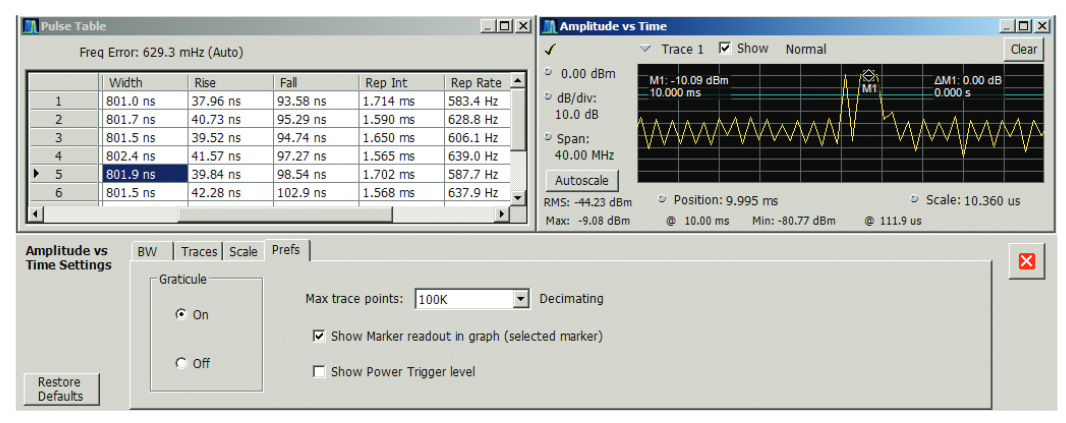Click the checkmark icon in Amplitude display
The height and width of the screenshot is (423, 1066).
click(551, 48)
